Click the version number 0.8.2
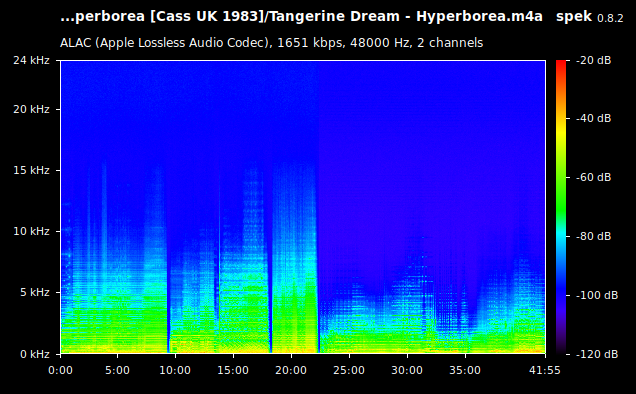This screenshot has height=394, width=636. [610, 18]
